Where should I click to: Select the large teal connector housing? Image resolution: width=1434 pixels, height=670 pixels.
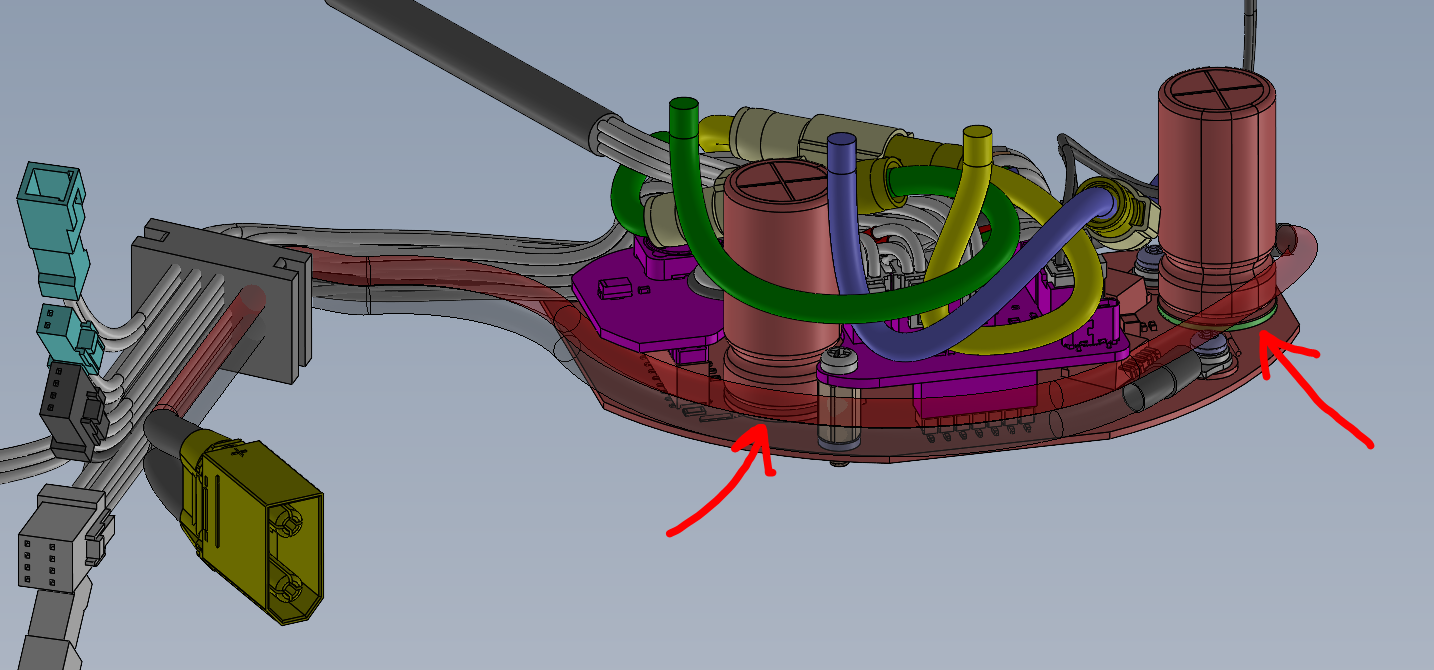pyautogui.click(x=52, y=232)
